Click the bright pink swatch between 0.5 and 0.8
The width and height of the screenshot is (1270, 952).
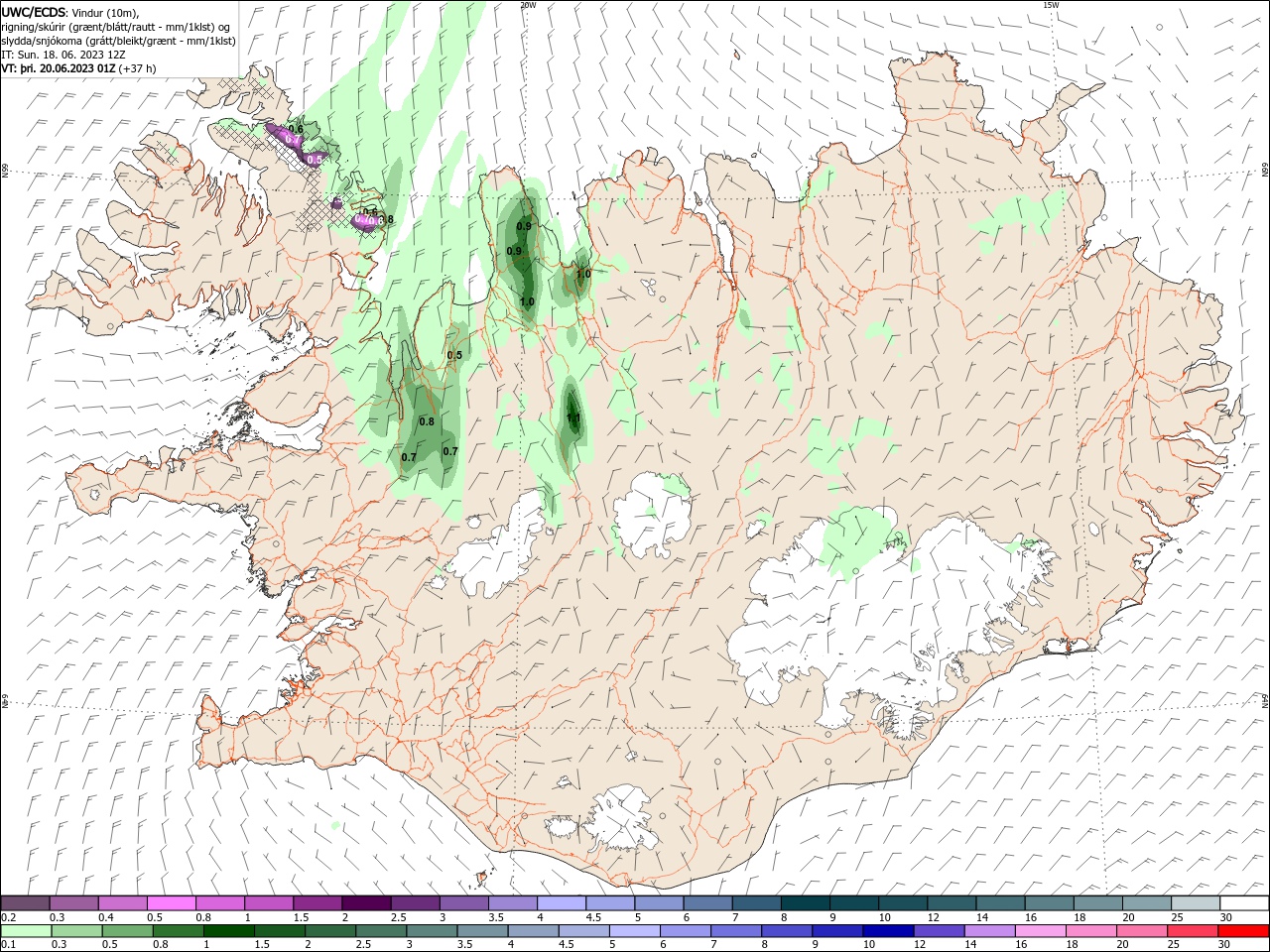[x=171, y=903]
